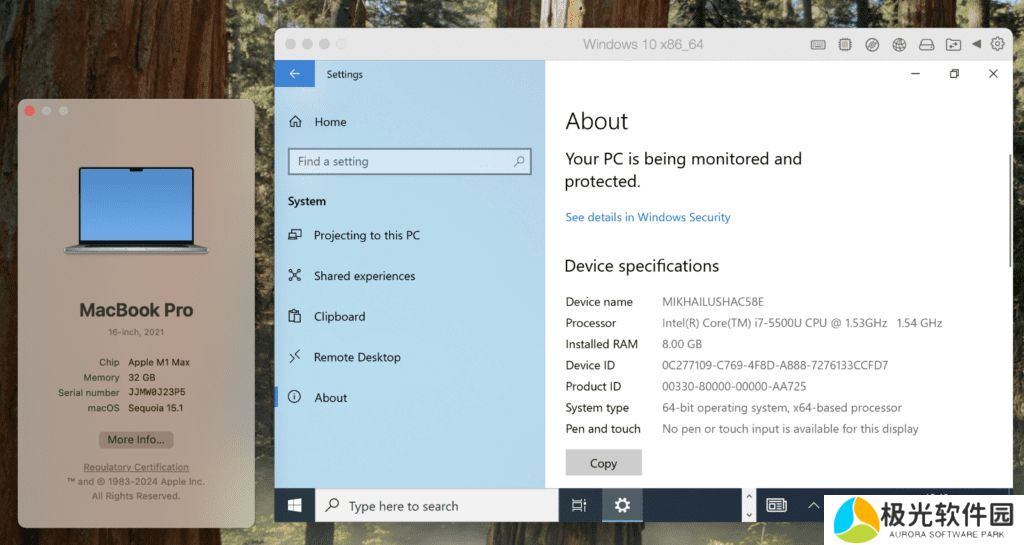Click the network globe icon in VM toolbar
Image resolution: width=1024 pixels, height=545 pixels.
(x=899, y=45)
